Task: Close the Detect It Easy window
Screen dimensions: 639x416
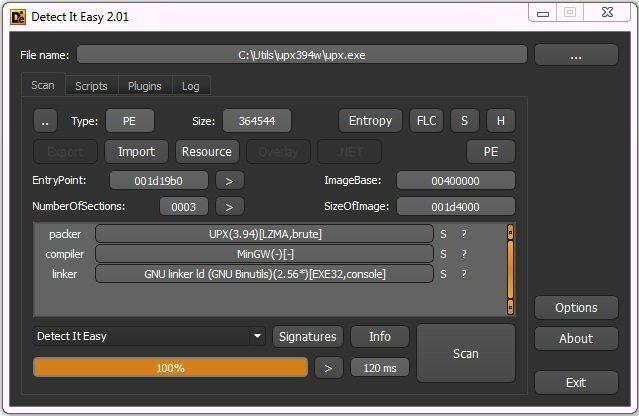Action: coord(607,13)
